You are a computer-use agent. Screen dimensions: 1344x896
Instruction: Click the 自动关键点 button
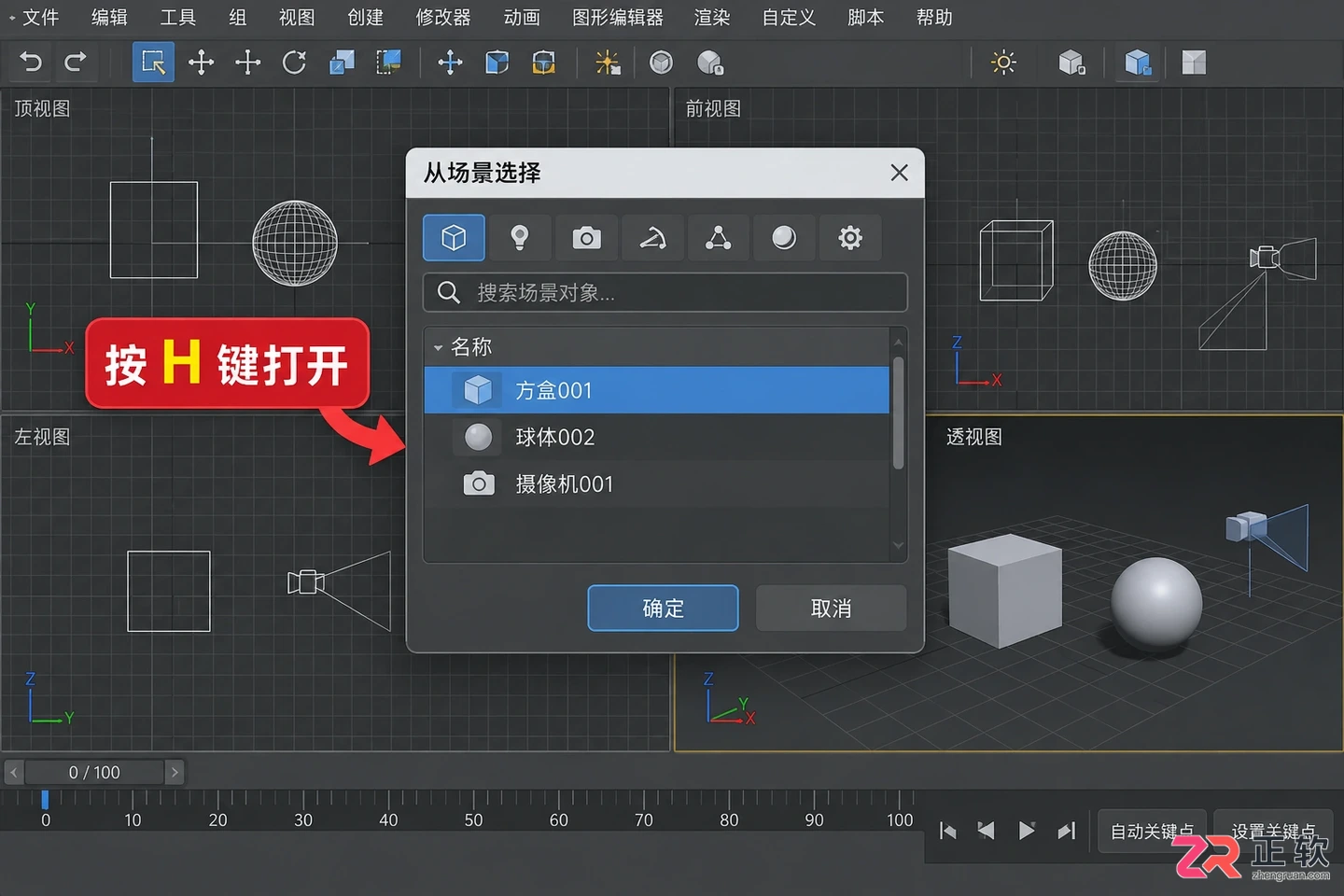pos(1152,831)
